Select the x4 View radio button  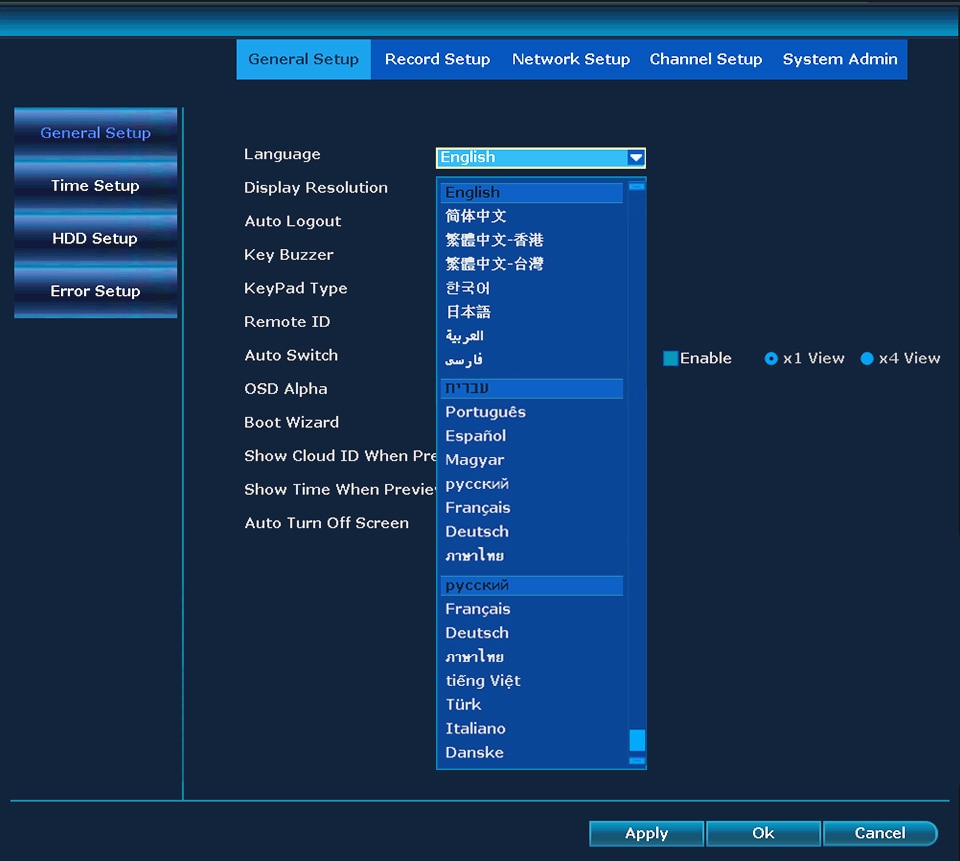[866, 358]
